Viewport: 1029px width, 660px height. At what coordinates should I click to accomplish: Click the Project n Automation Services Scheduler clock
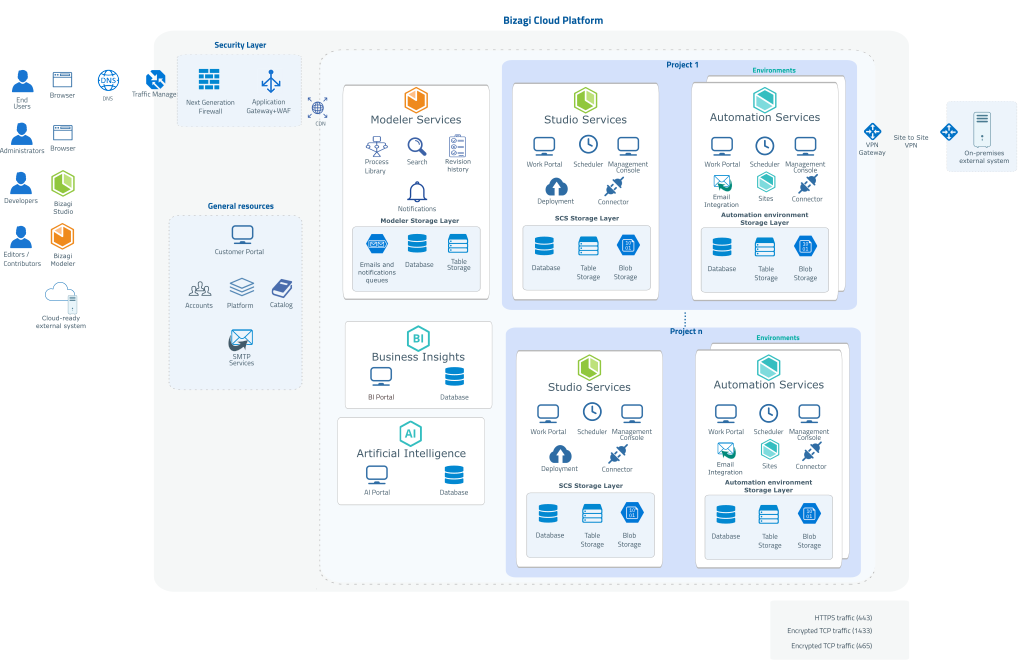pos(768,413)
